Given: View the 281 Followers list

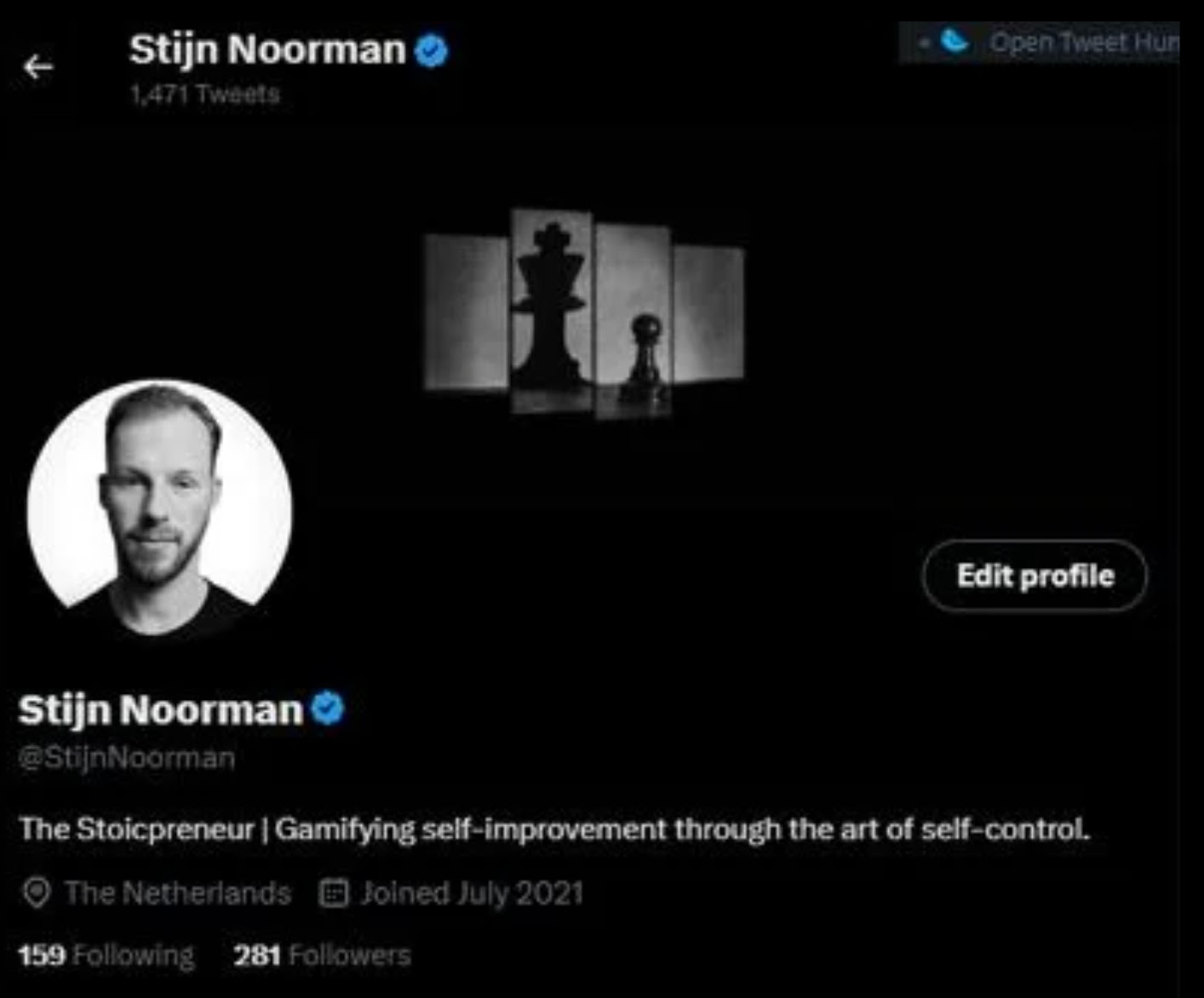Looking at the screenshot, I should [322, 955].
